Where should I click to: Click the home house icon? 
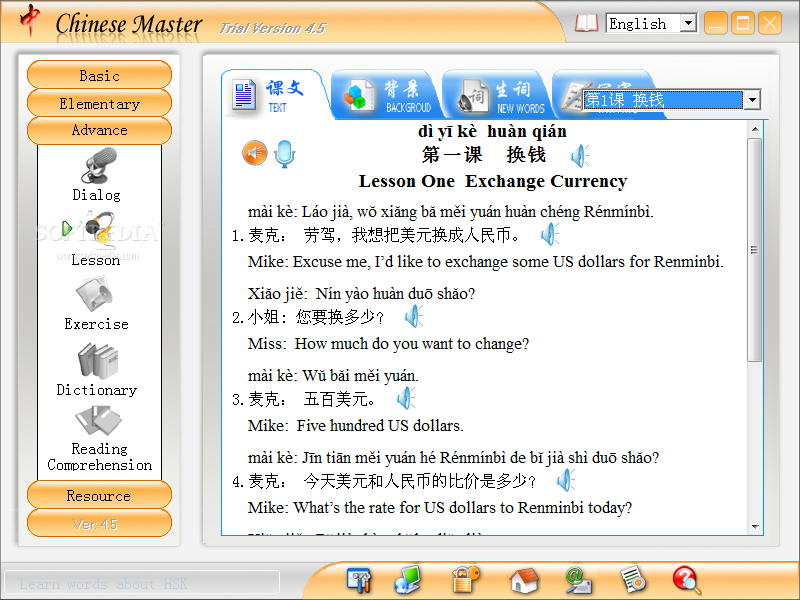click(x=524, y=581)
